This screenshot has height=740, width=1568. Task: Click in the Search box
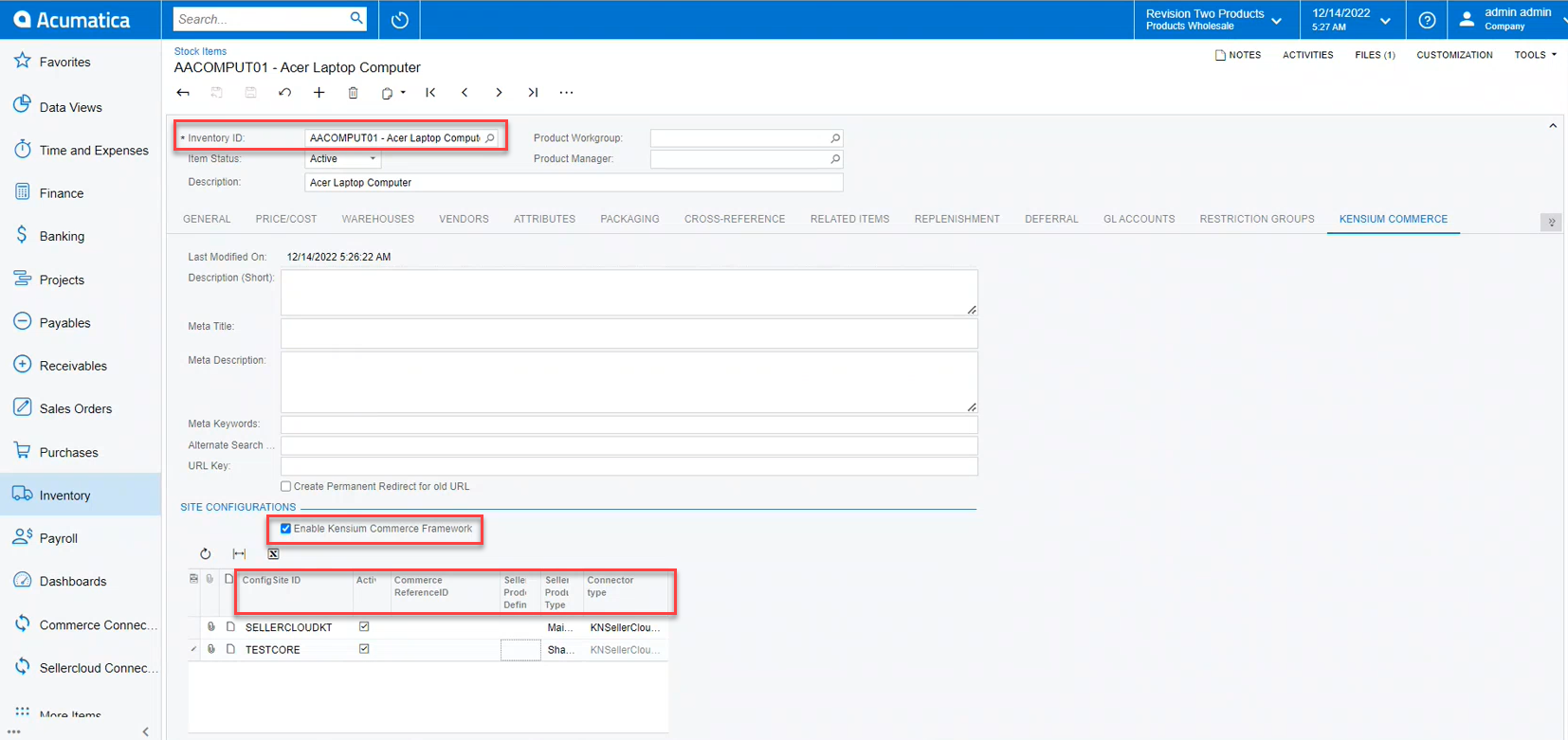click(x=259, y=19)
